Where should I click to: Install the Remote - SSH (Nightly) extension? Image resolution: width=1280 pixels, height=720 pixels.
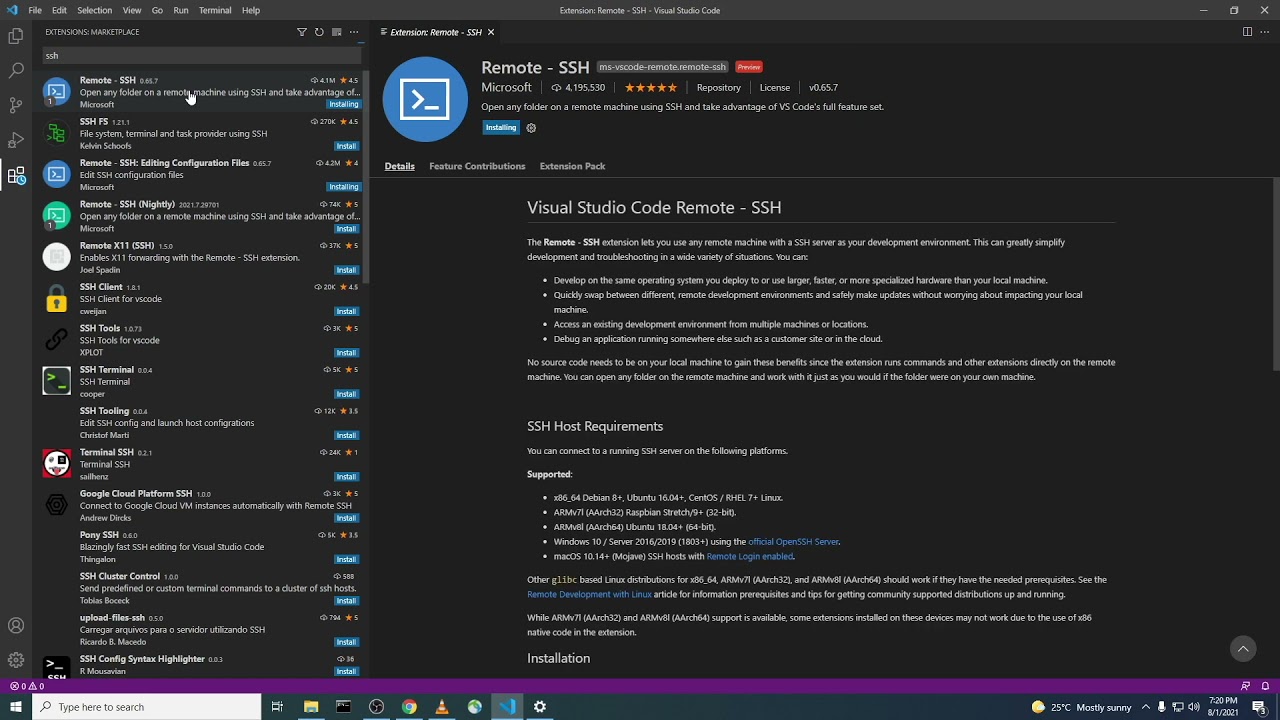point(346,229)
